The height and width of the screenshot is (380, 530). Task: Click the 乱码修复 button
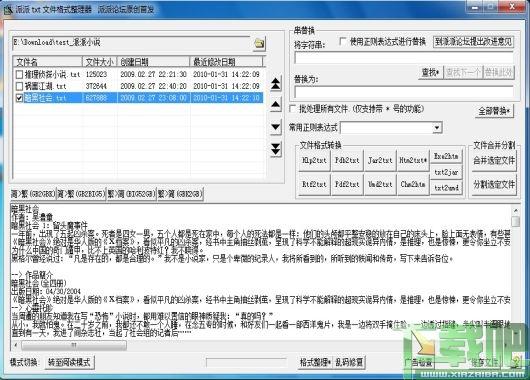point(349,362)
